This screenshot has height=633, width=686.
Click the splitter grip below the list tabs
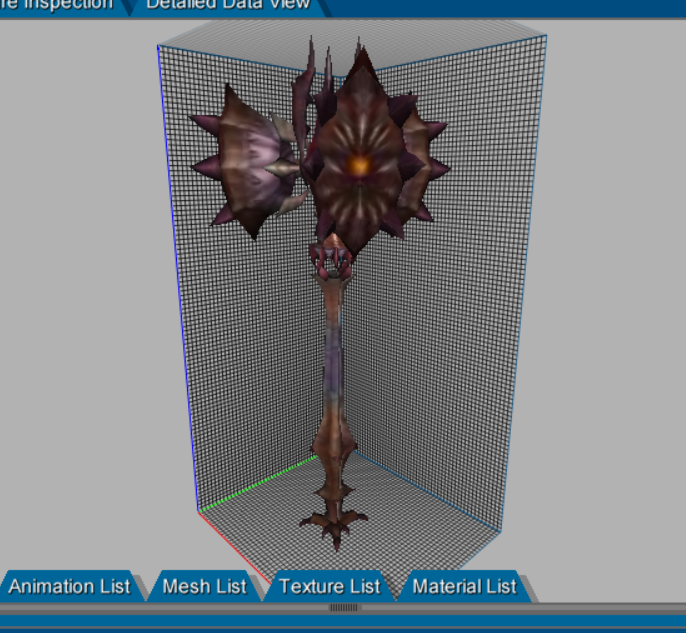343,607
